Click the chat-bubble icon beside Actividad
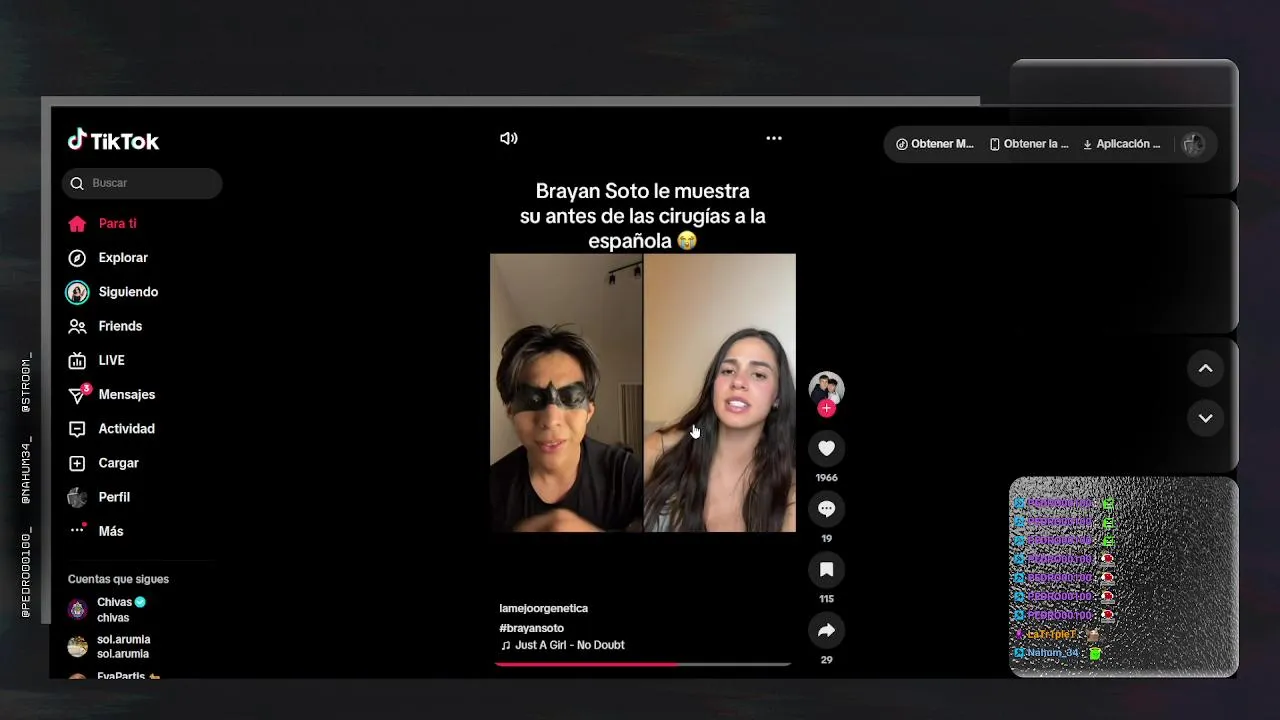The width and height of the screenshot is (1280, 720). 77,429
